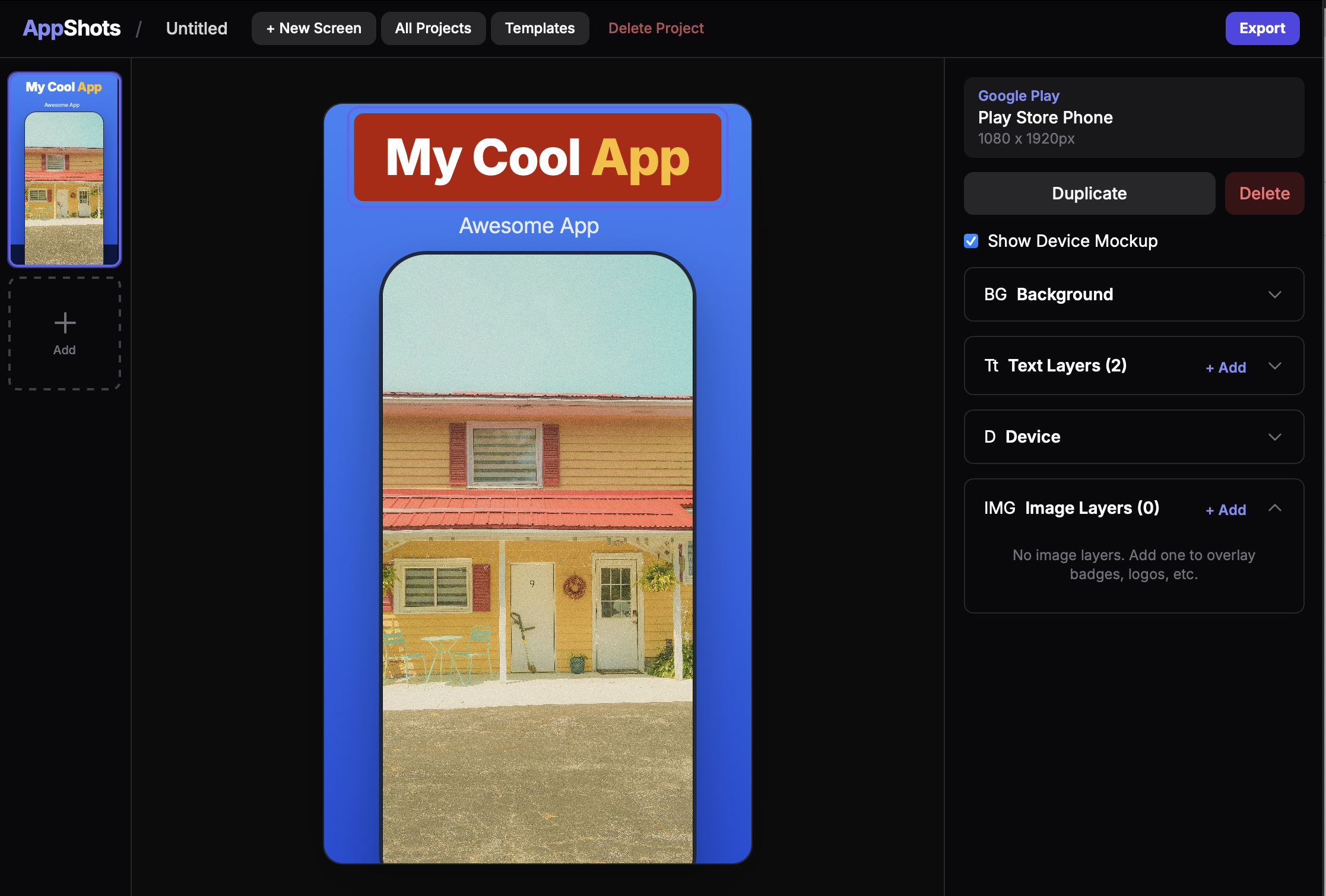
Task: Expand the Background section
Action: (x=1276, y=294)
